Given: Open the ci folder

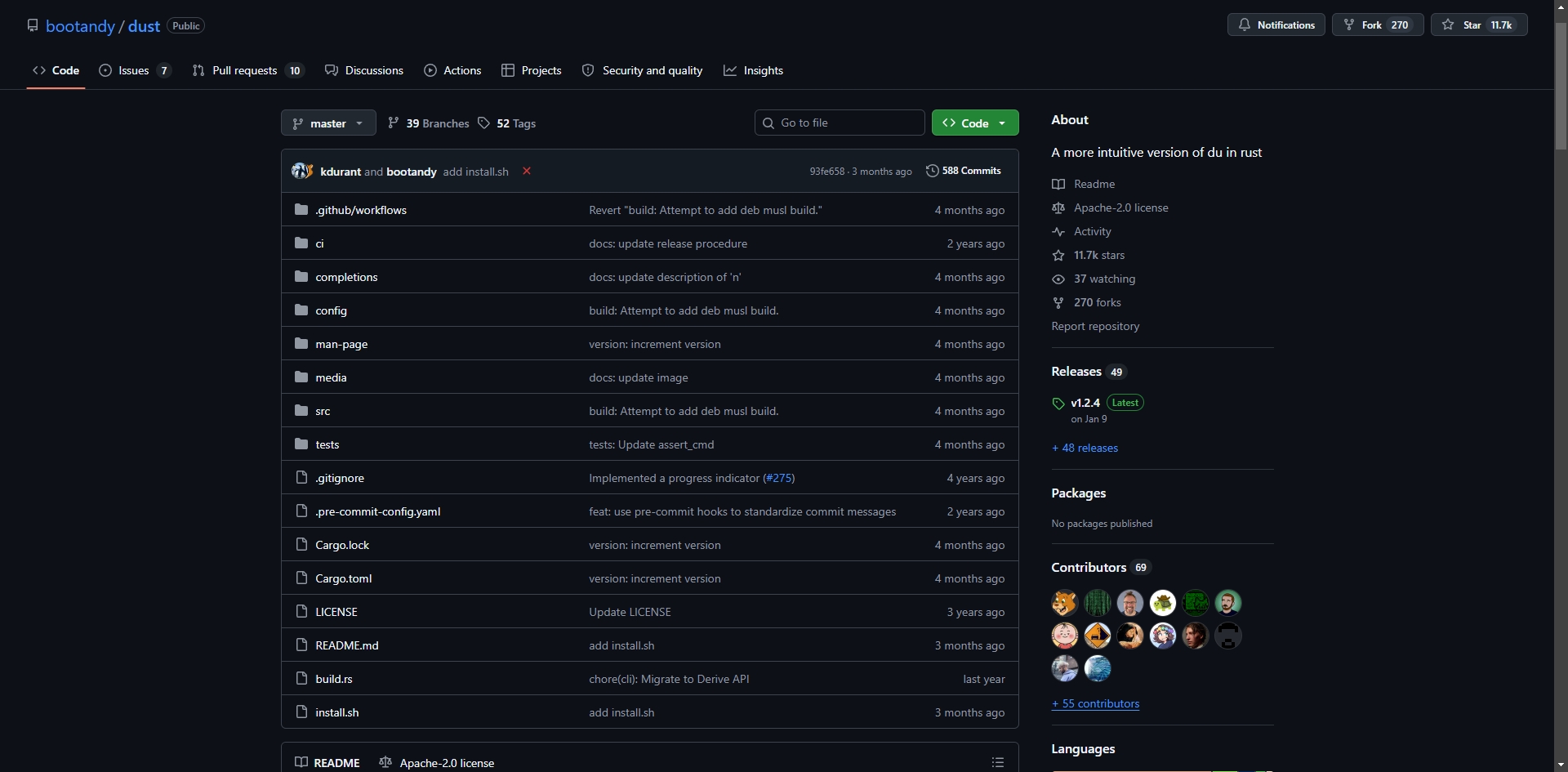Looking at the screenshot, I should click(x=319, y=243).
